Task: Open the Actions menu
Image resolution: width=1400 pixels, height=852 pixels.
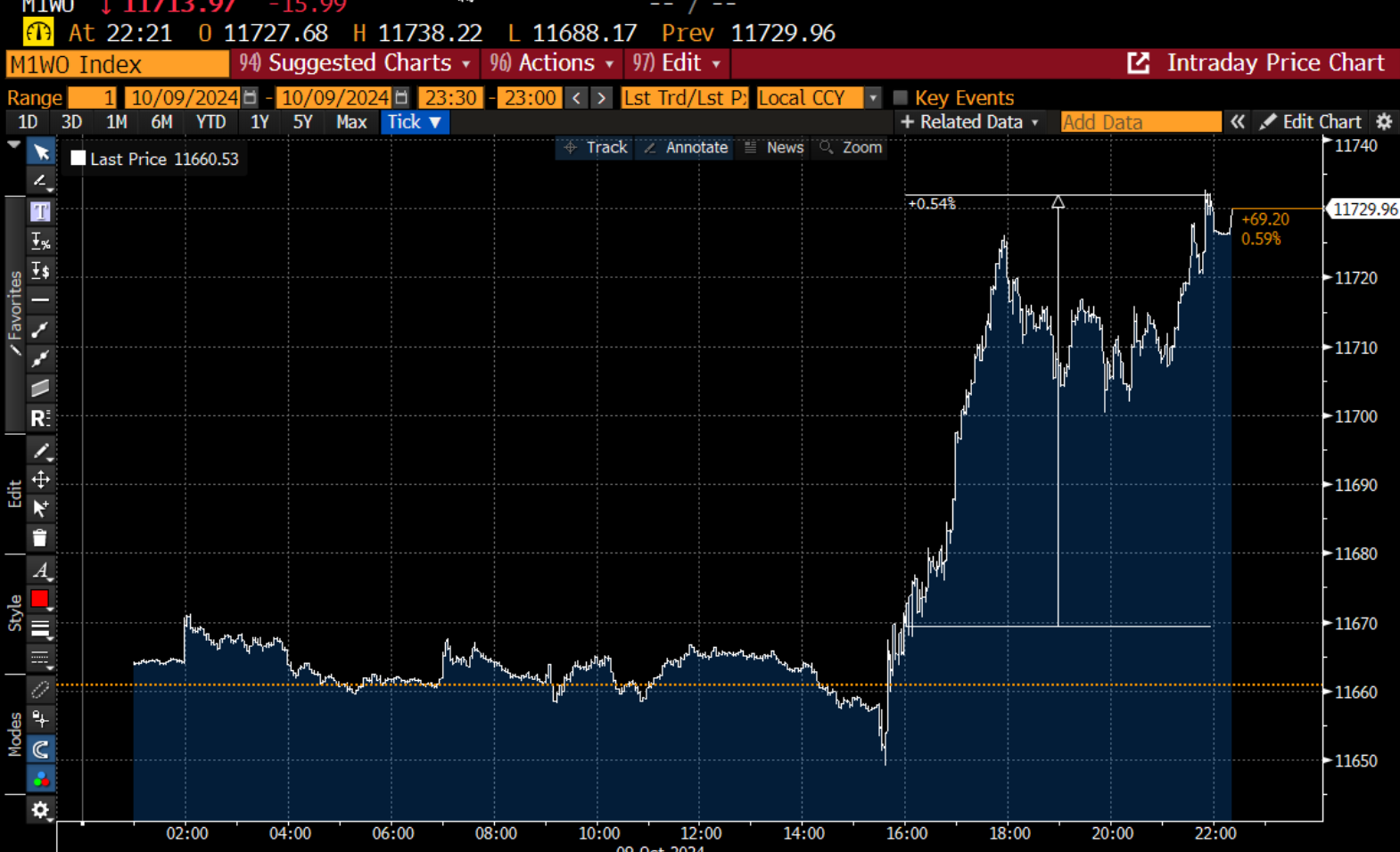Action: pos(552,63)
